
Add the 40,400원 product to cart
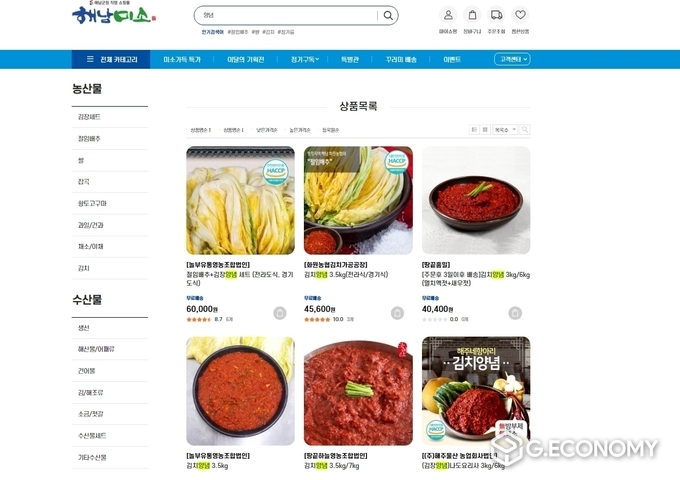pyautogui.click(x=515, y=313)
